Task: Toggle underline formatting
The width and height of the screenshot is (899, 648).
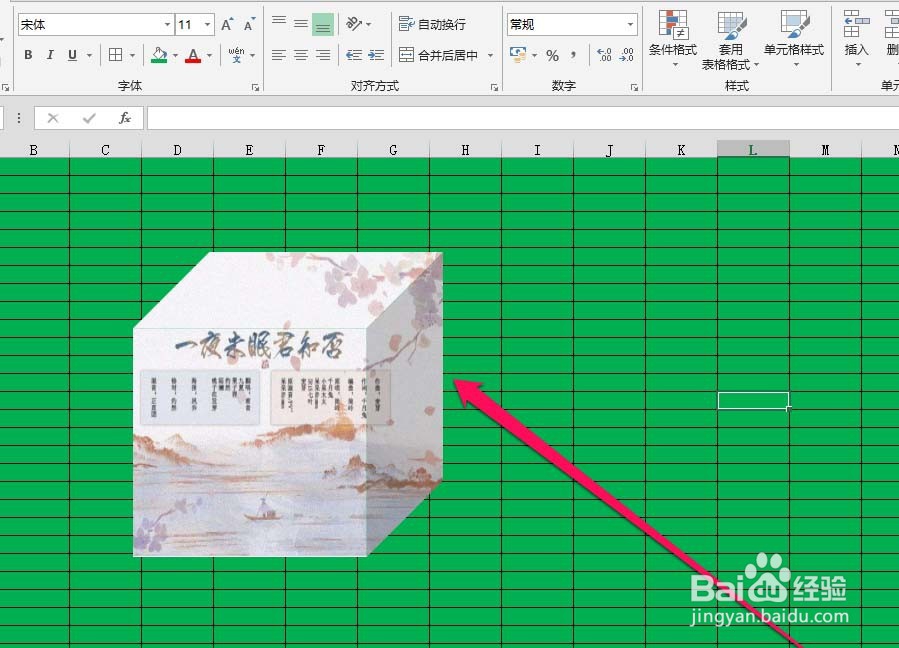Action: tap(72, 55)
